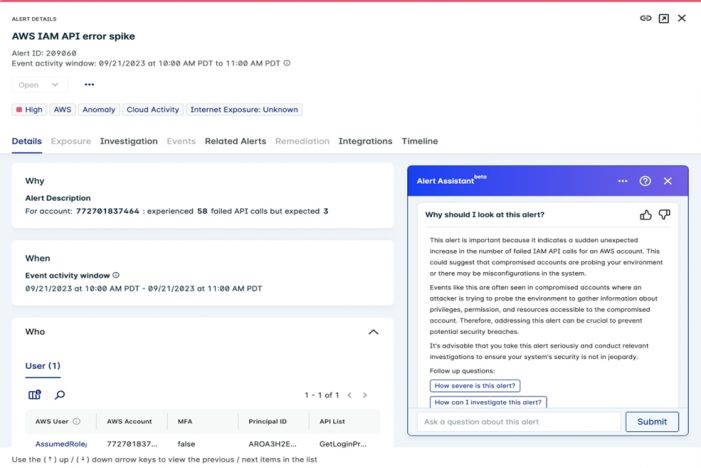Sort by AWS Account column header

pos(129,422)
